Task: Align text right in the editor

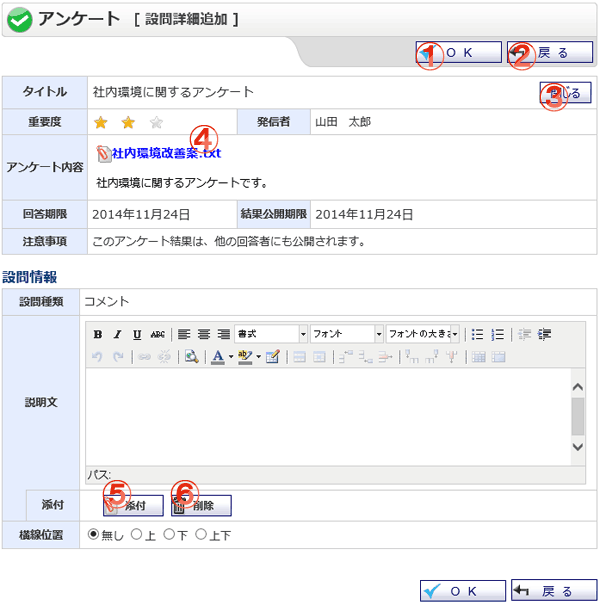Action: click(x=223, y=334)
